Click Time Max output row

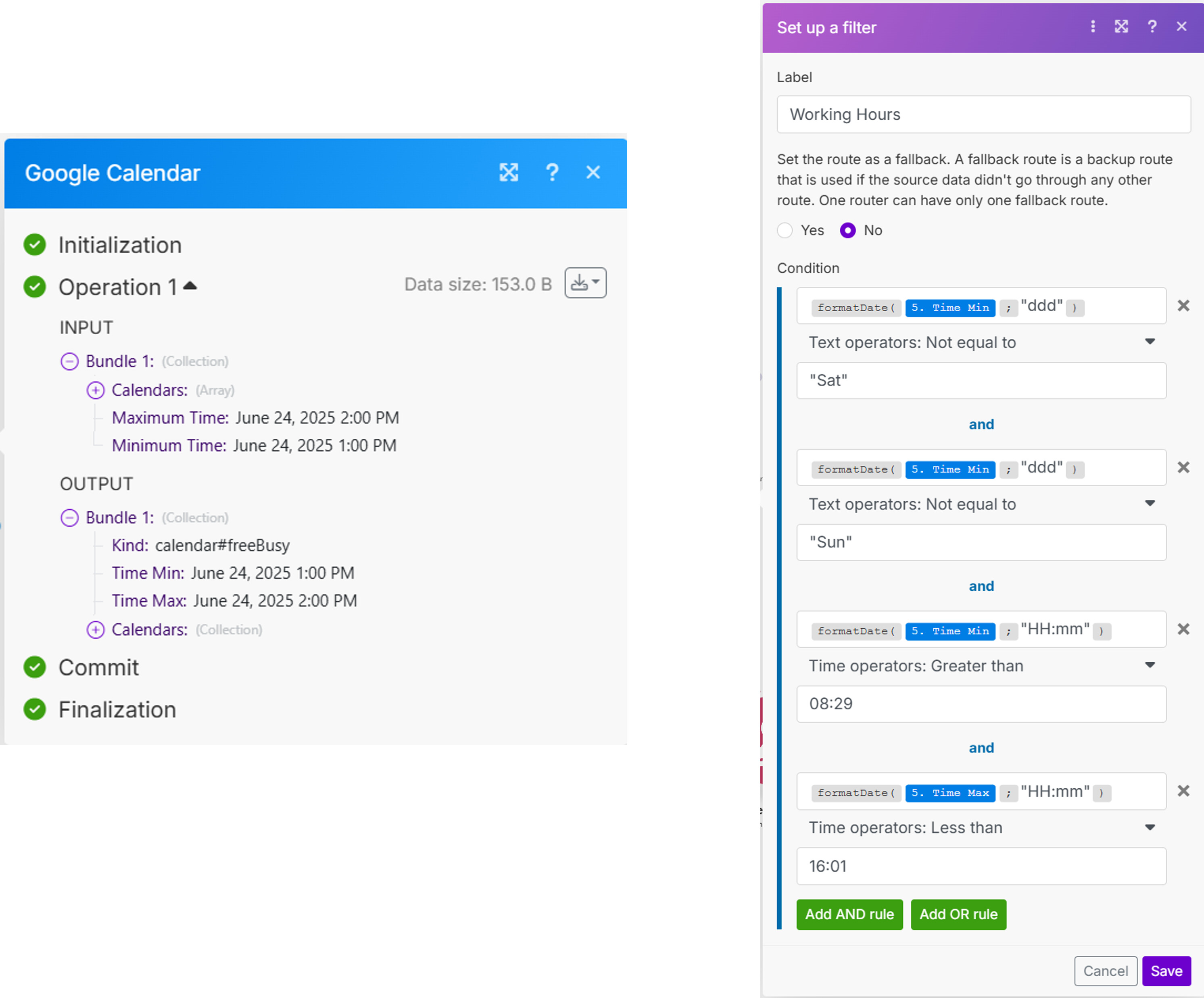click(234, 601)
